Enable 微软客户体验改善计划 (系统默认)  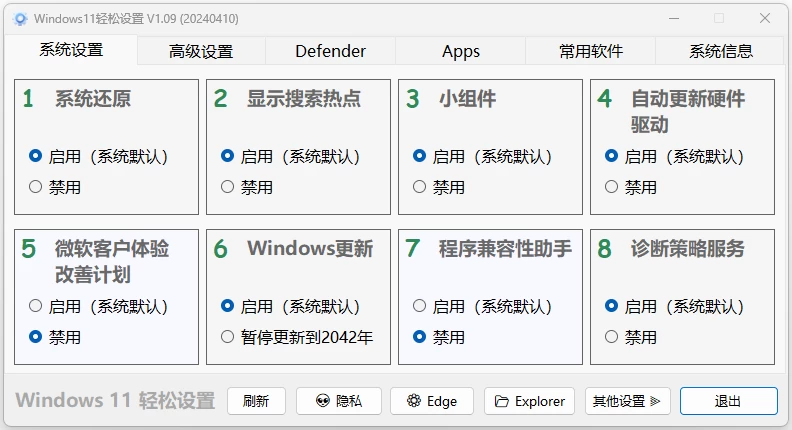[36, 307]
